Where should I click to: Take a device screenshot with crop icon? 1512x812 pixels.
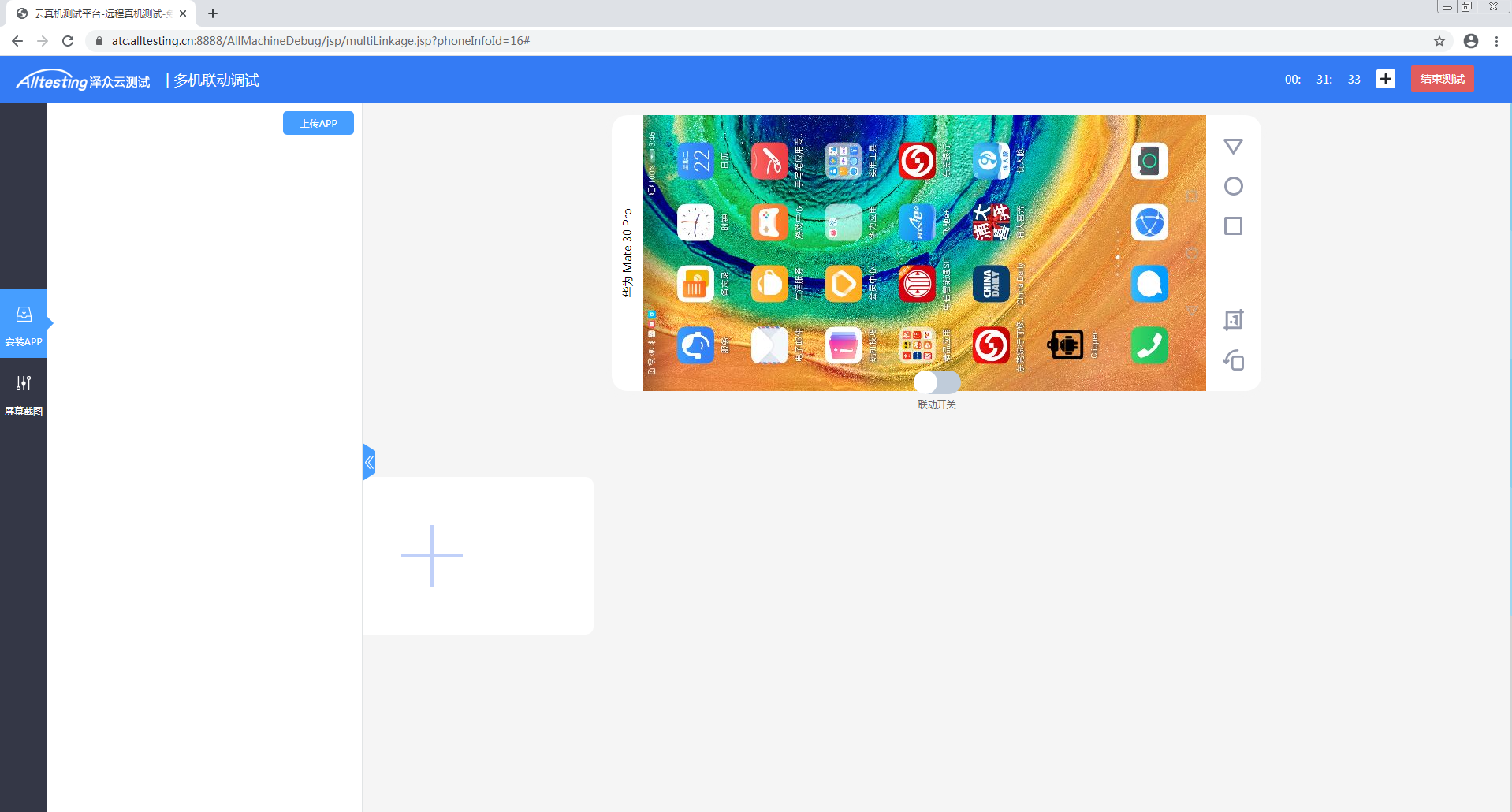pyautogui.click(x=1233, y=319)
